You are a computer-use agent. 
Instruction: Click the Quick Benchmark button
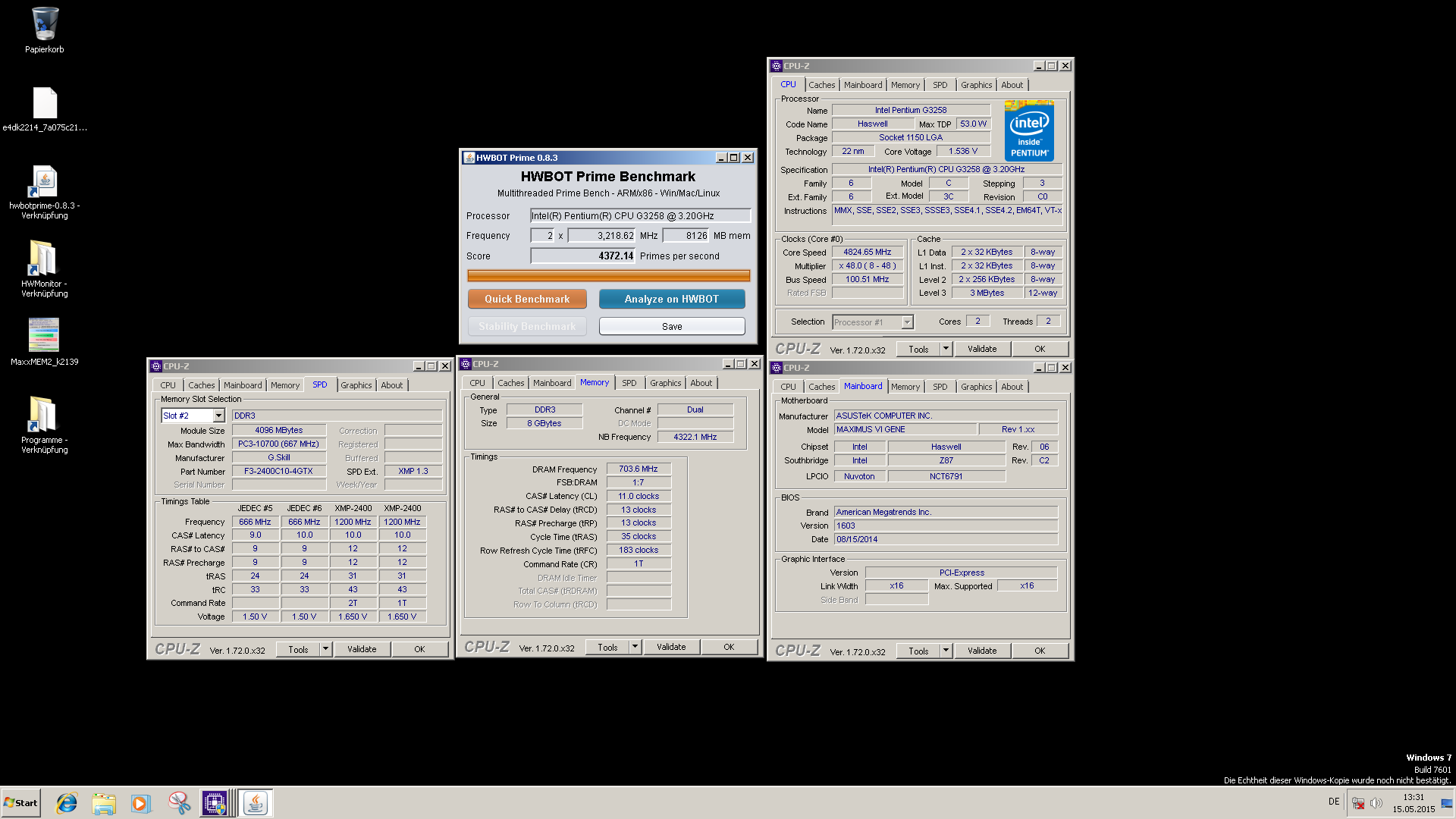tap(527, 299)
